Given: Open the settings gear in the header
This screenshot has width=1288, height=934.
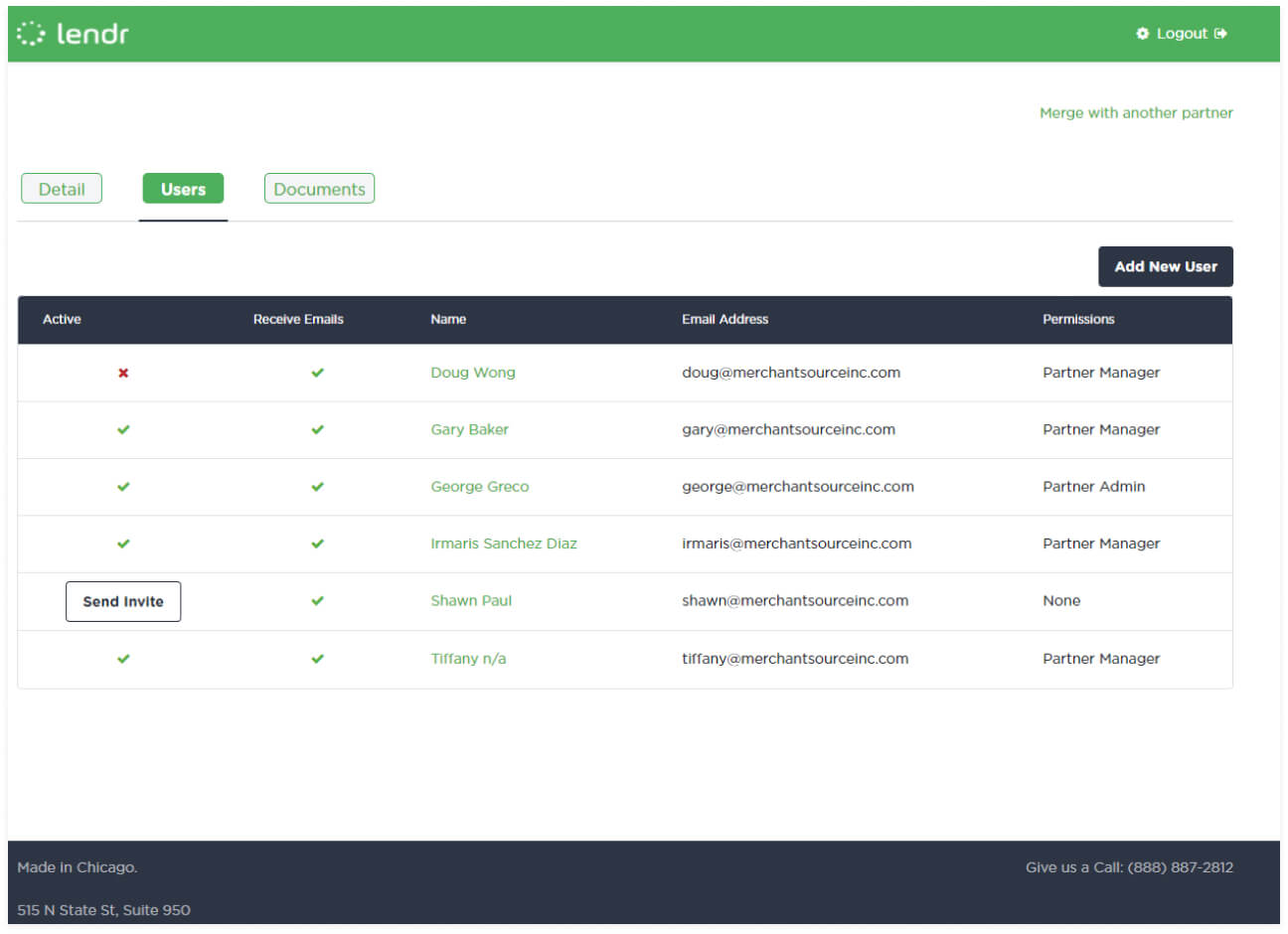Looking at the screenshot, I should (x=1142, y=33).
